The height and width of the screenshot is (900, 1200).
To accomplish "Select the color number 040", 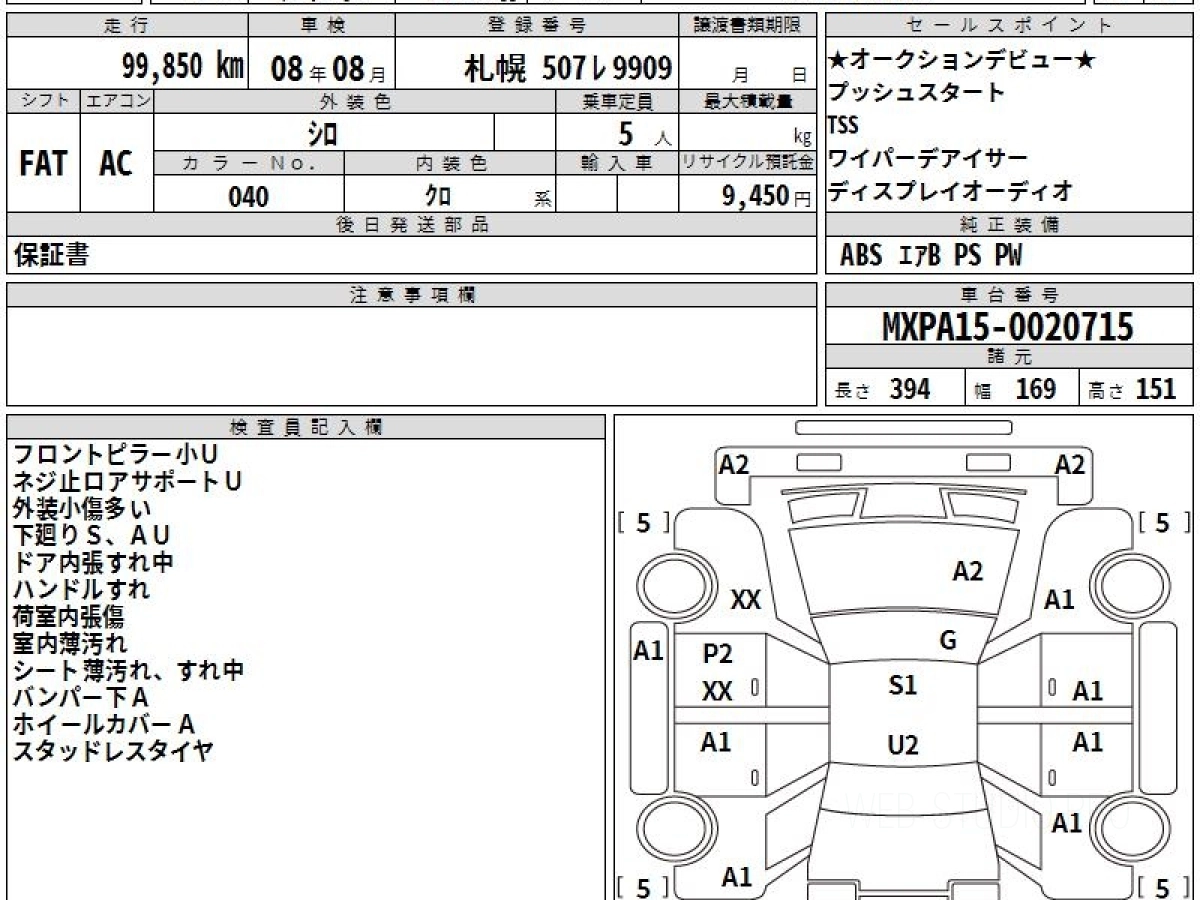I will 248,197.
